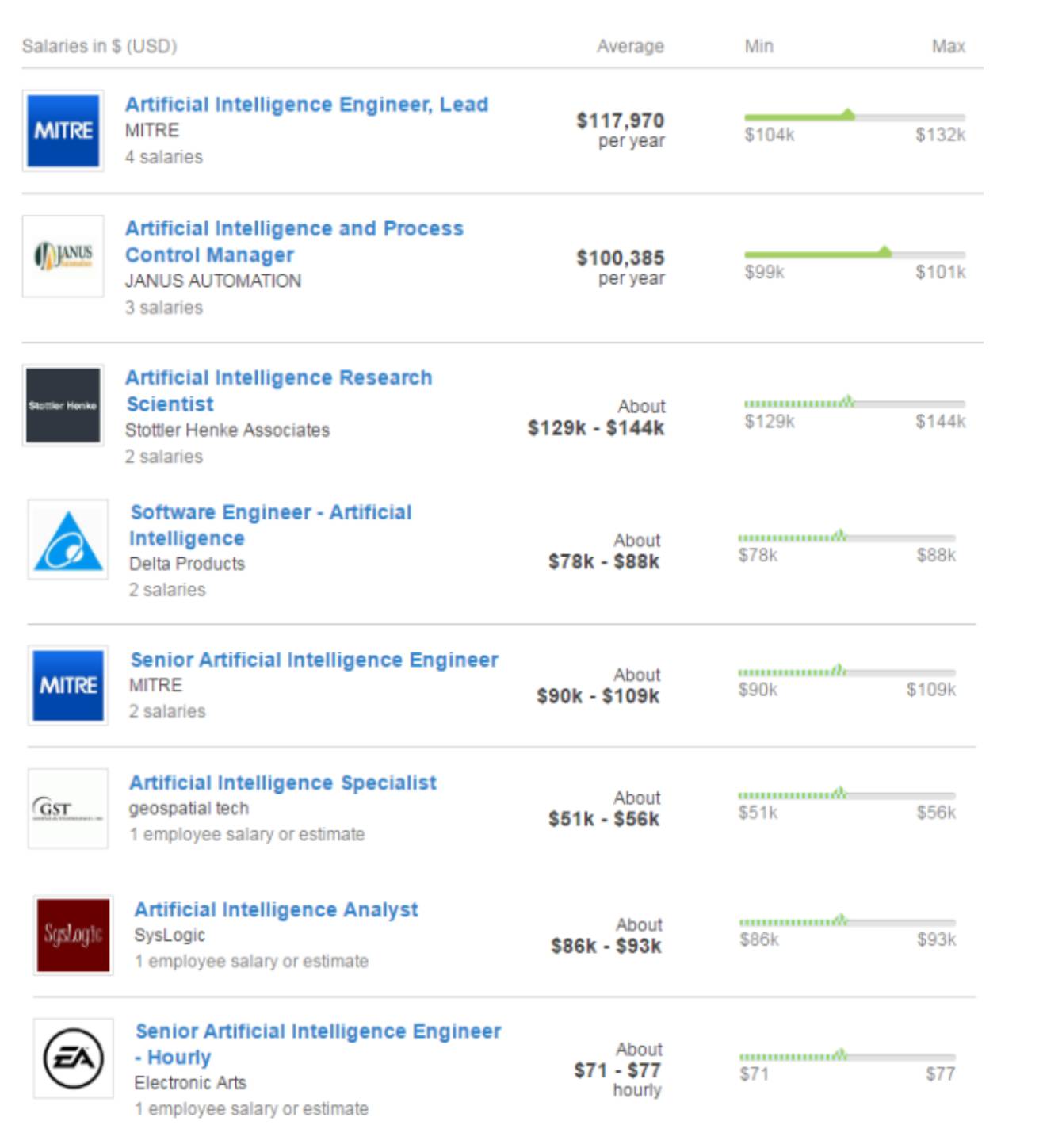The width and height of the screenshot is (1043, 1148).
Task: Click the Janus Automation company logo
Action: 63,256
